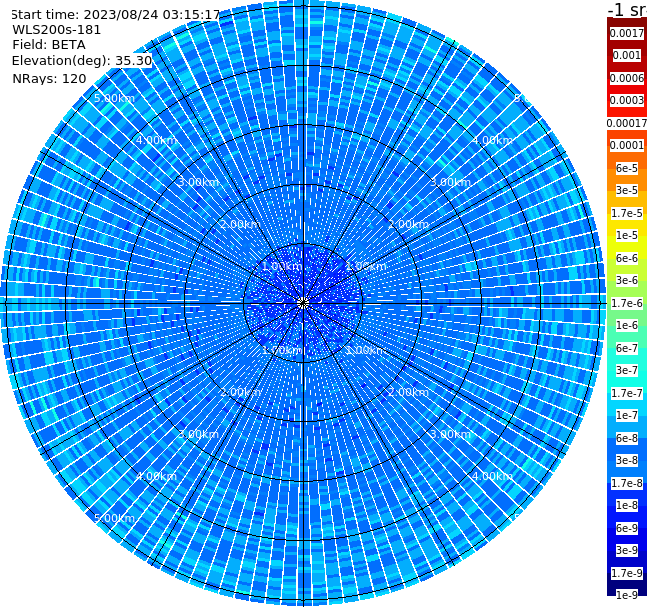Select the 1e-9 colorbar bottom label
Image resolution: width=647 pixels, height=607 pixels.
(x=627, y=595)
